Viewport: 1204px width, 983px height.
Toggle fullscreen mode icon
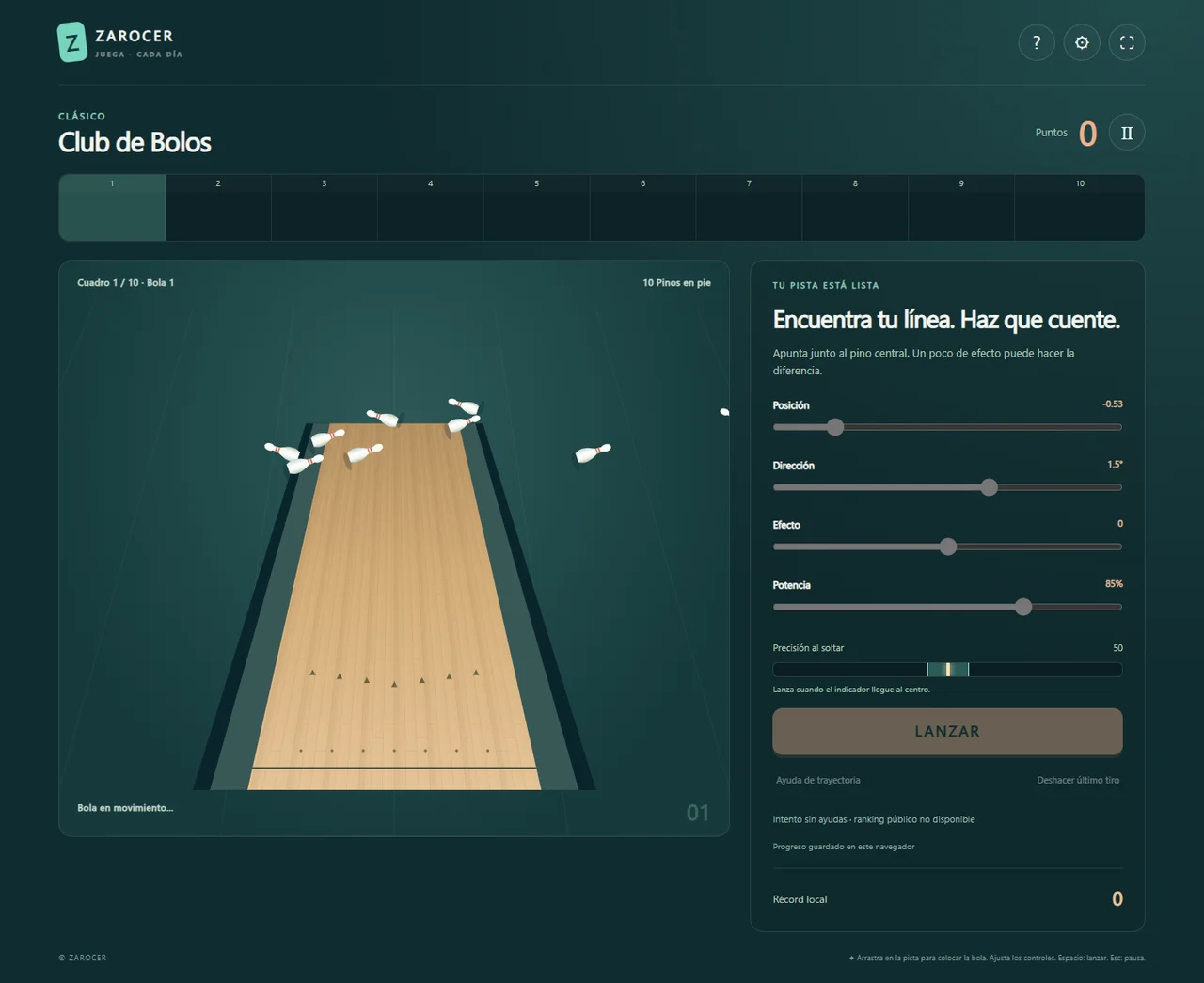(x=1127, y=42)
